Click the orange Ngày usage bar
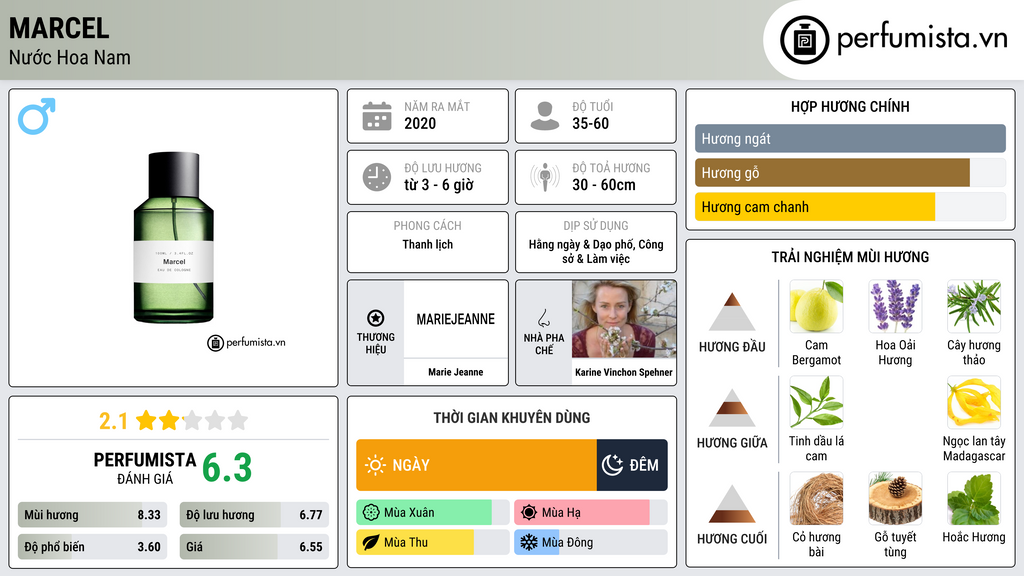 pos(476,465)
